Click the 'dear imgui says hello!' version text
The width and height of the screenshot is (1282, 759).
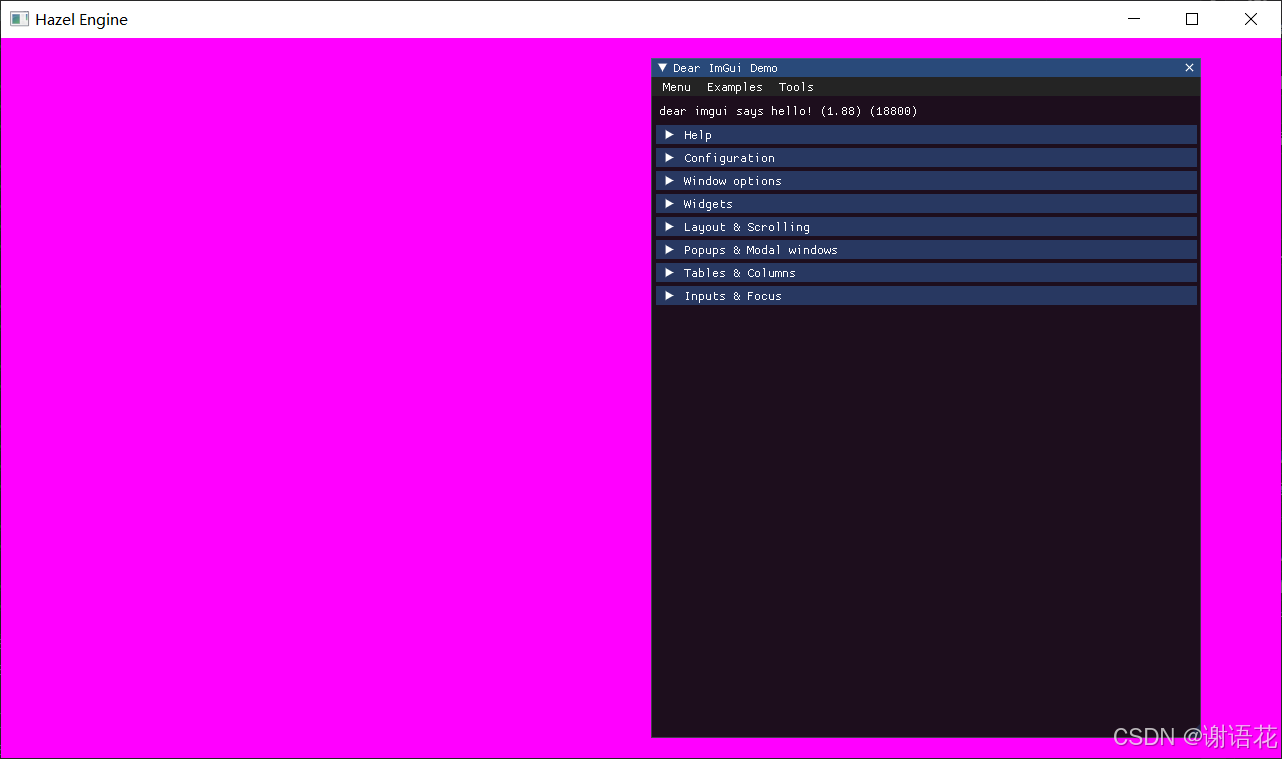[x=788, y=111]
